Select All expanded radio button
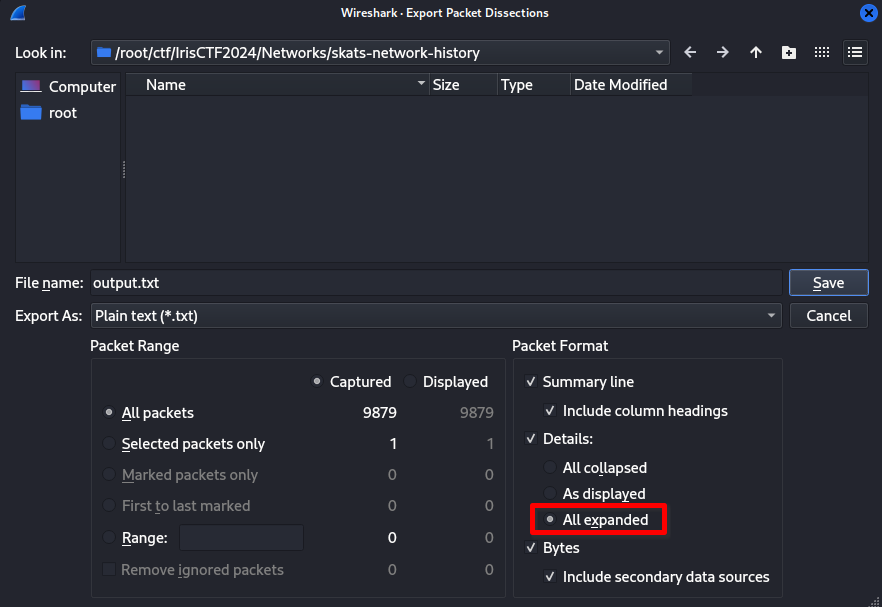Image resolution: width=882 pixels, height=607 pixels. coord(550,519)
